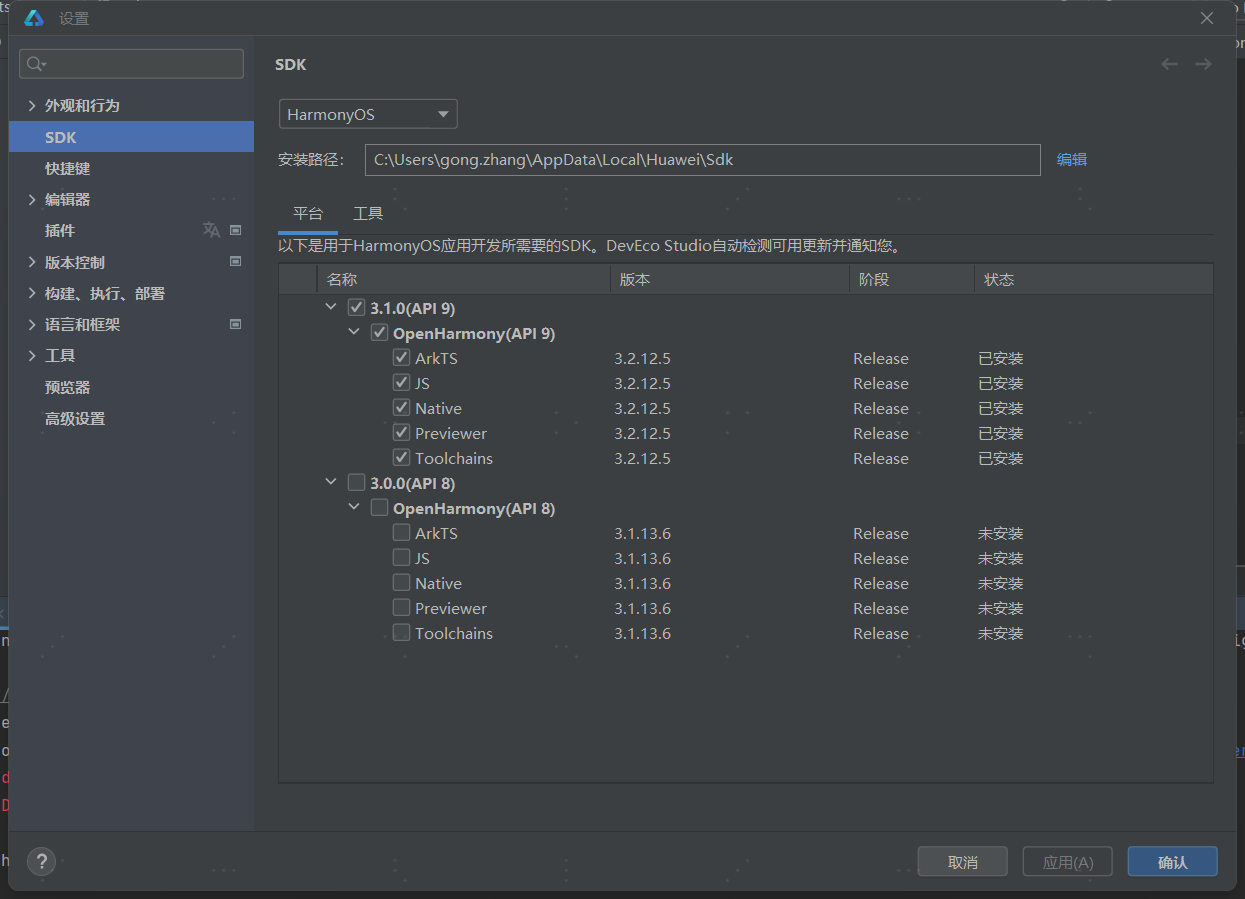1245x899 pixels.
Task: Collapse the 3.1.0(API 9) tree node
Action: point(331,307)
